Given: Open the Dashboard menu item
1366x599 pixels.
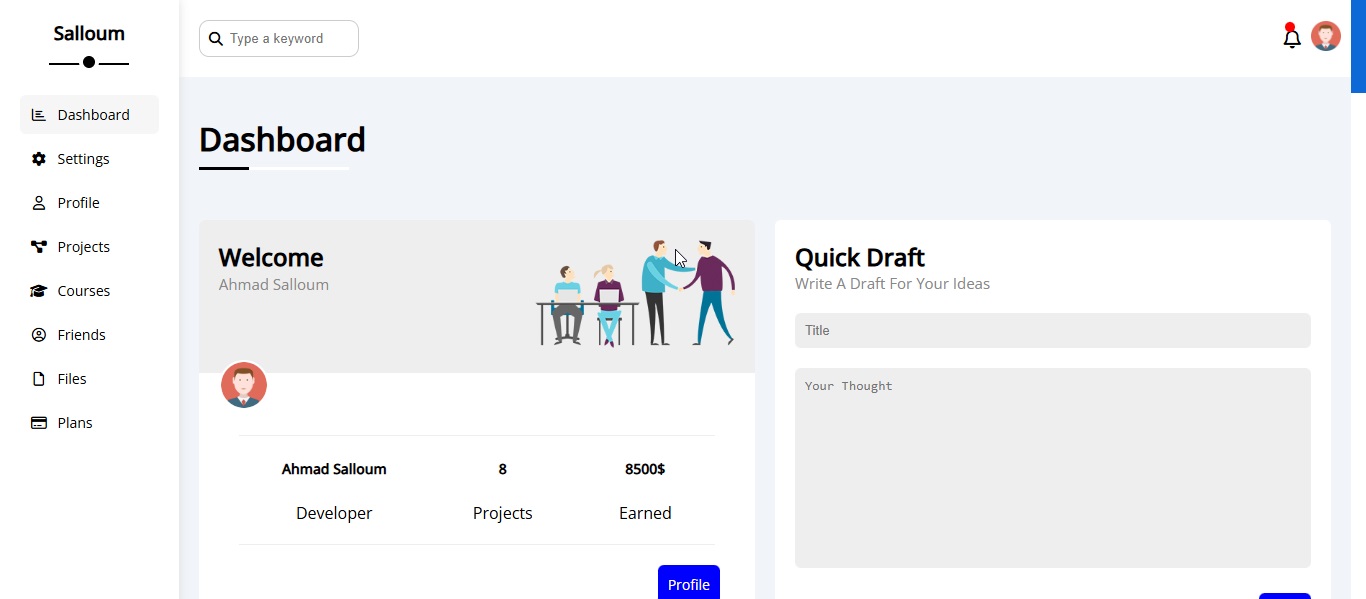Looking at the screenshot, I should coord(89,115).
